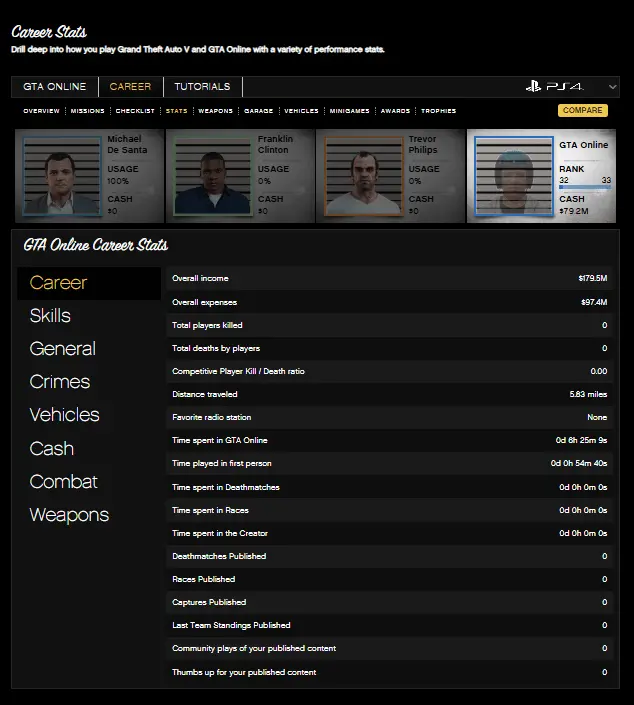Click Community plays of your published content
This screenshot has height=705, width=634.
(254, 648)
